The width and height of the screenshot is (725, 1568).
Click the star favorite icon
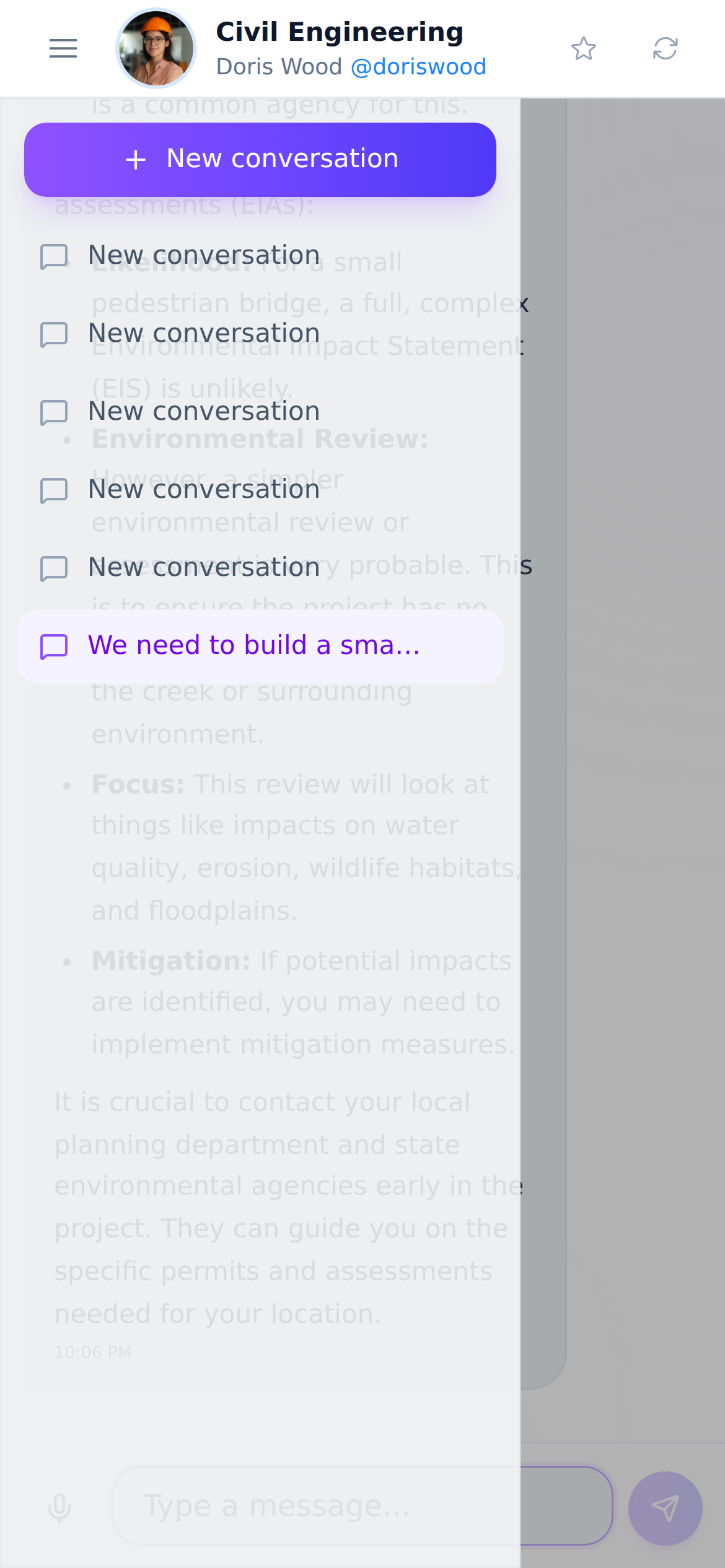(584, 48)
